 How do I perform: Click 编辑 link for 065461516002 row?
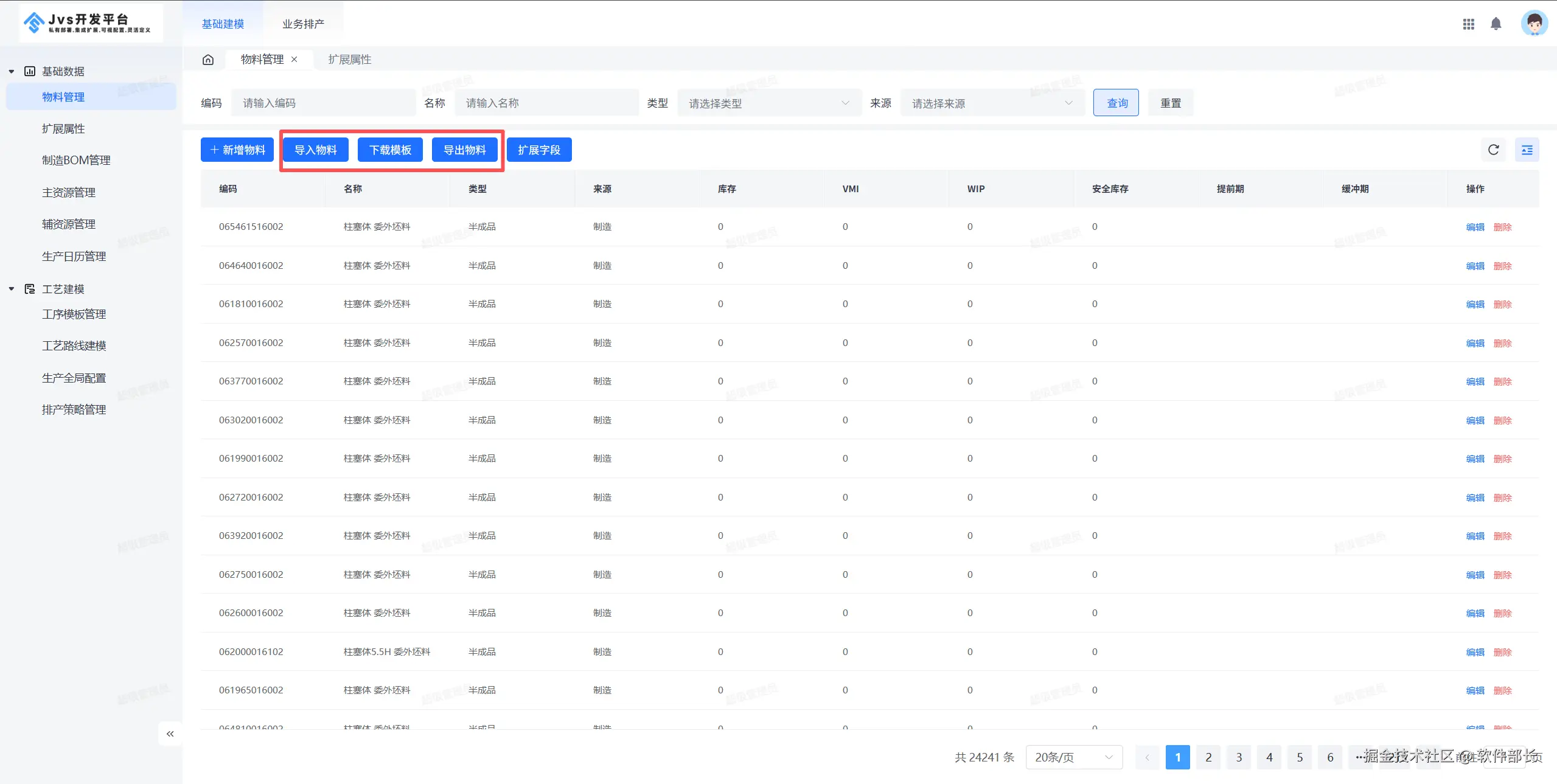tap(1474, 227)
